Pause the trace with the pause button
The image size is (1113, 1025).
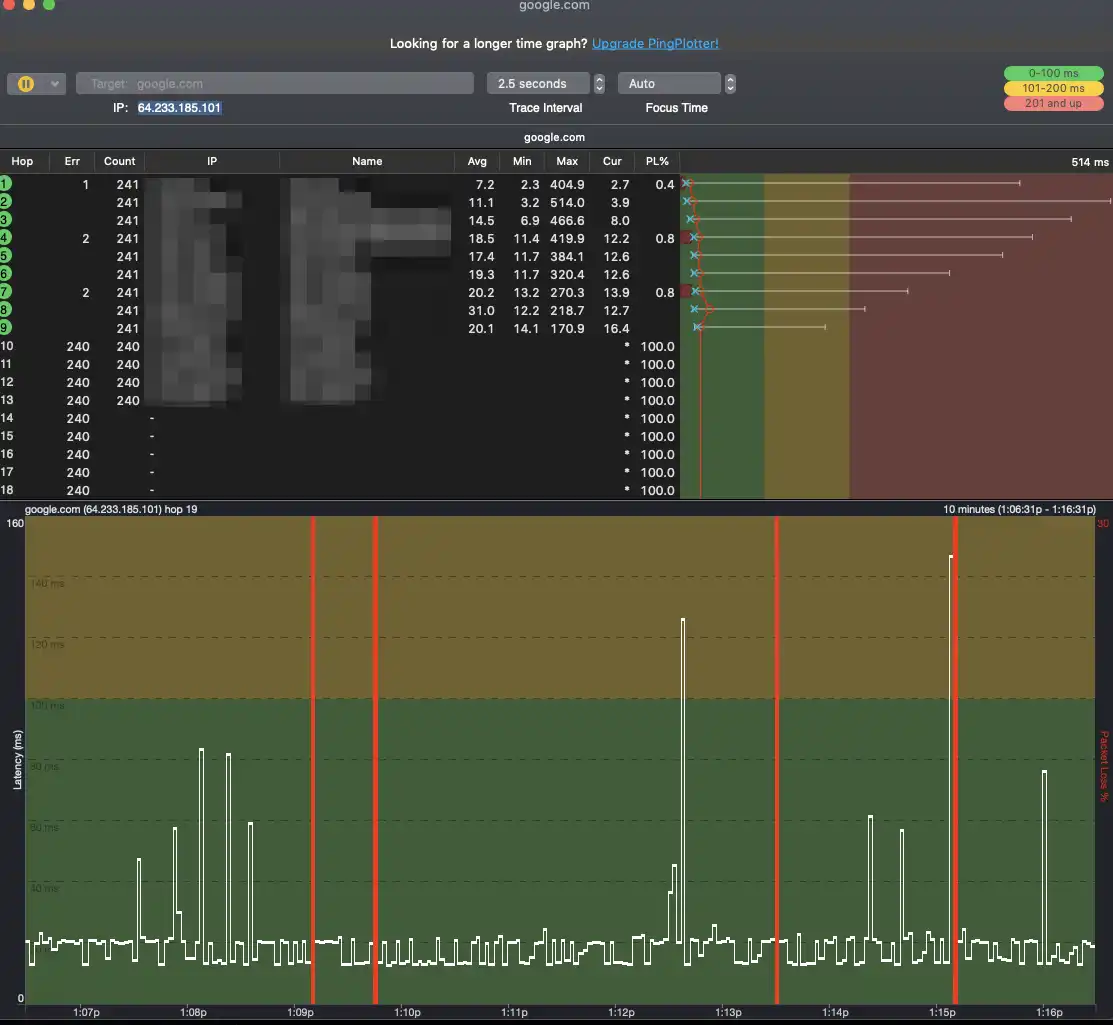26,84
